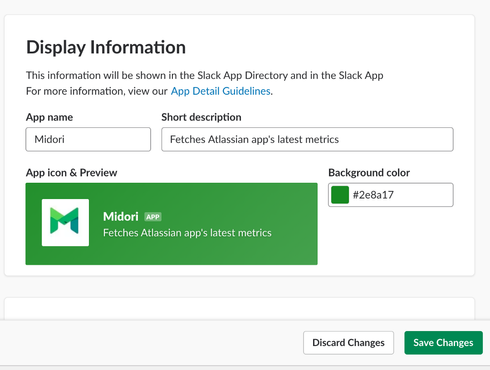This screenshot has height=370, width=490.
Task: Click the Discard Changes button
Action: (348, 343)
